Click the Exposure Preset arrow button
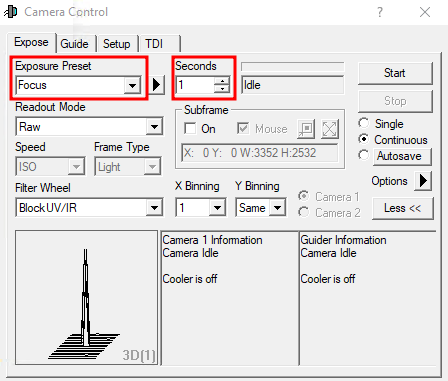 click(157, 85)
